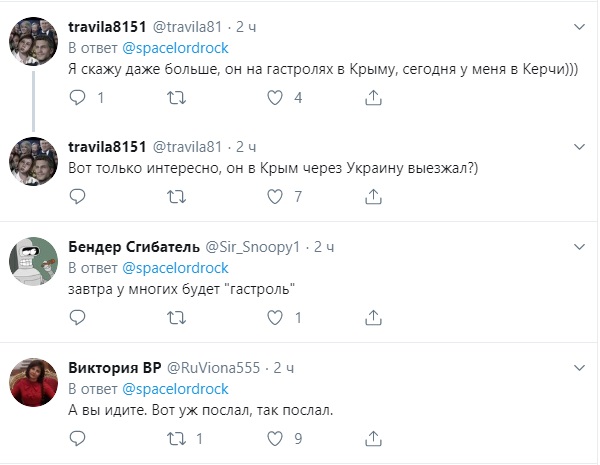
Task: Open options chevron on second travila8151 tweet
Action: pyautogui.click(x=578, y=146)
